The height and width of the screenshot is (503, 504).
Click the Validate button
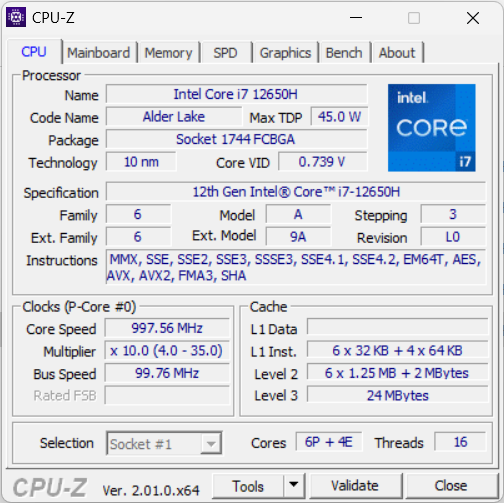click(355, 486)
